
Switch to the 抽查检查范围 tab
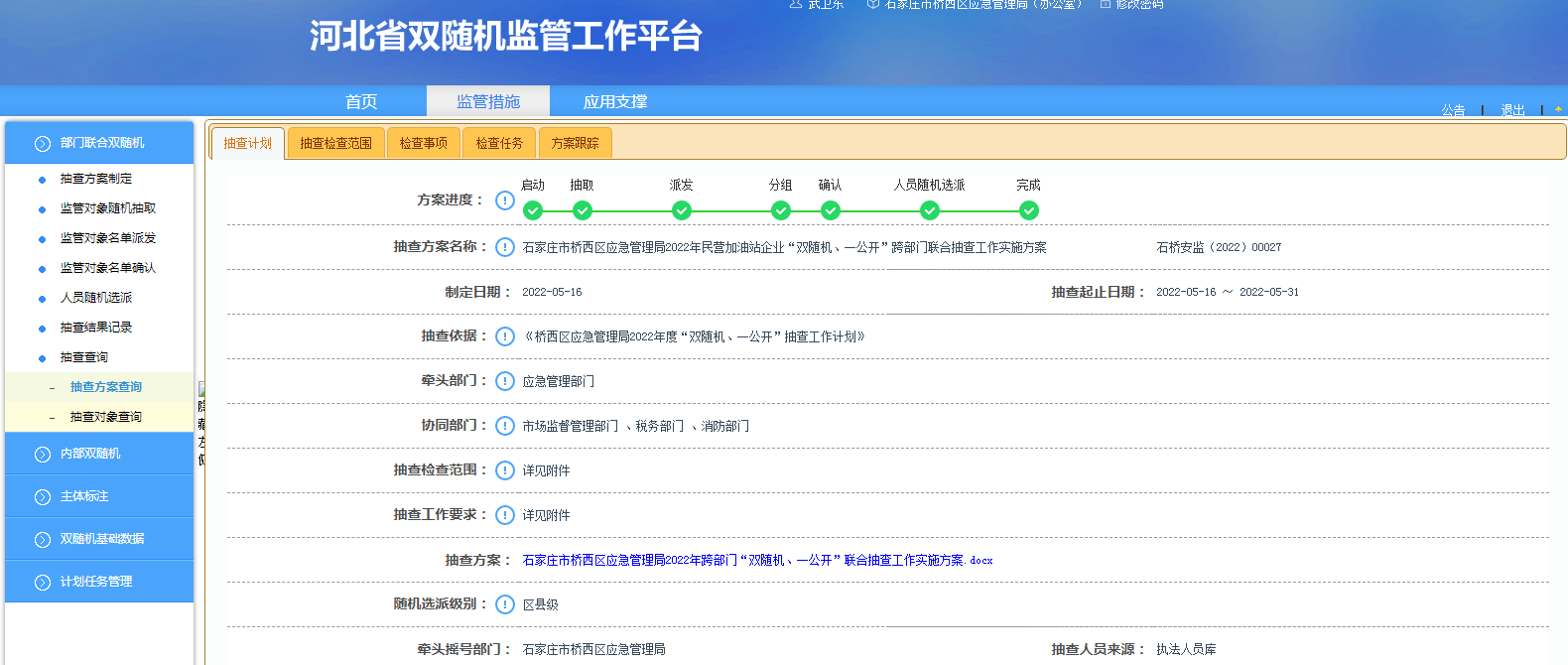335,143
